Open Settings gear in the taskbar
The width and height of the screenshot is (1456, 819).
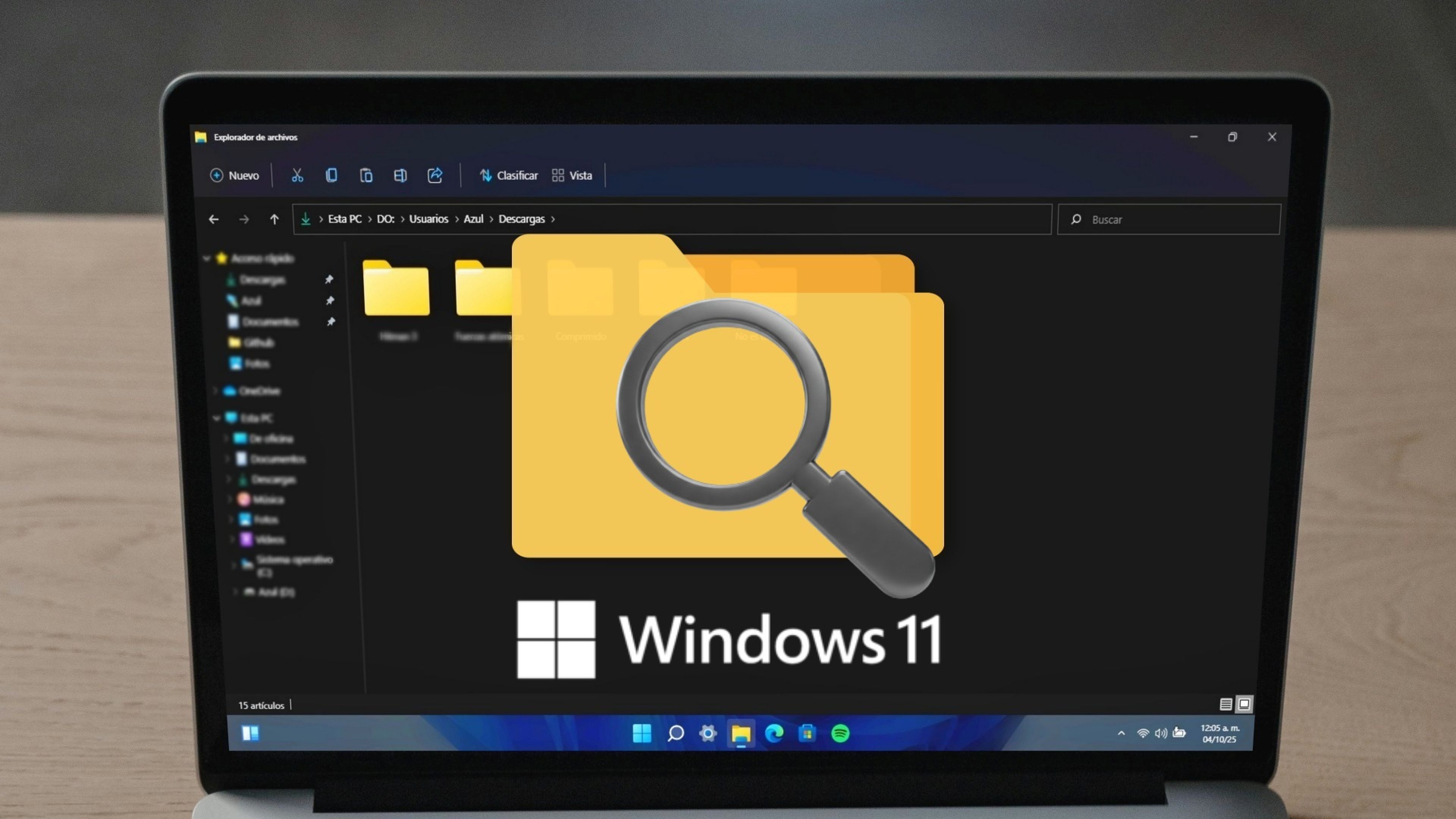point(708,734)
